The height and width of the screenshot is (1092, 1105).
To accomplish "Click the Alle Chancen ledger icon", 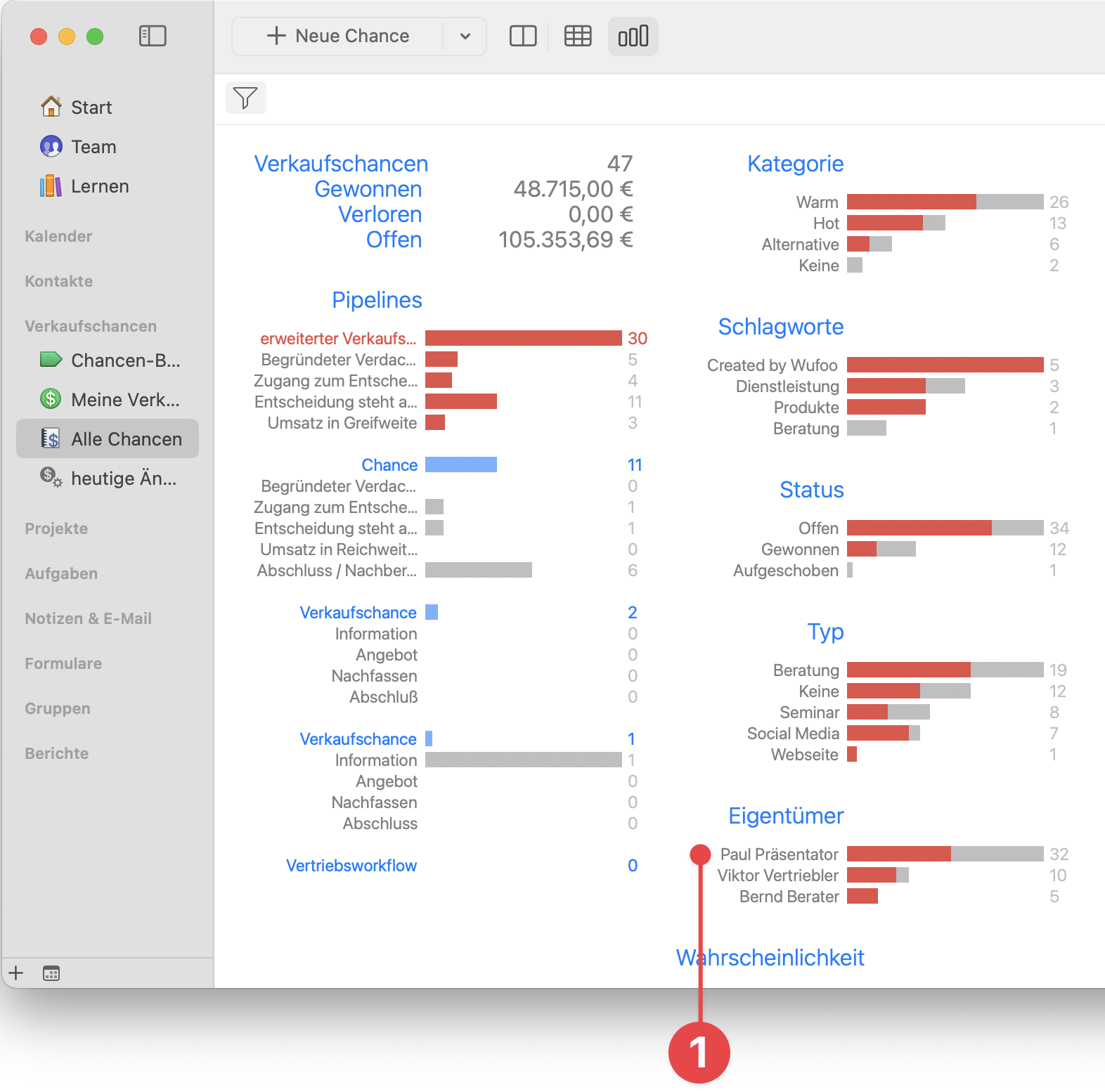I will point(51,438).
